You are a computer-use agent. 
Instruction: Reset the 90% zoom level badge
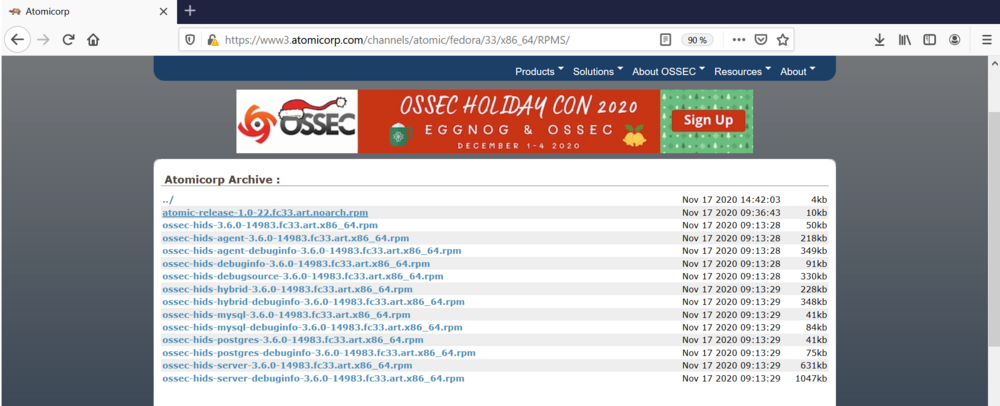coord(697,40)
